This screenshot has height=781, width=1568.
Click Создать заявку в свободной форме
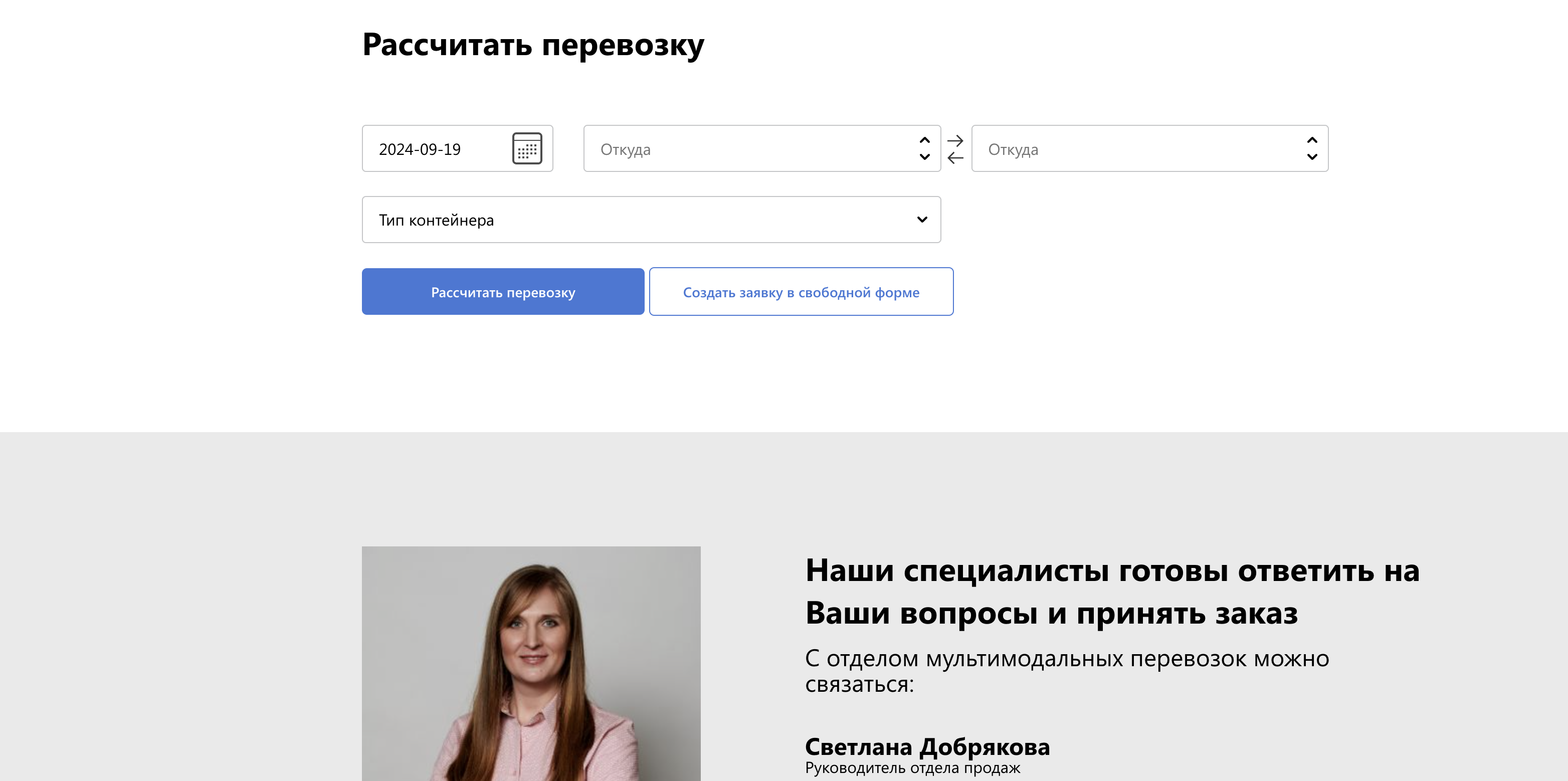(x=801, y=292)
